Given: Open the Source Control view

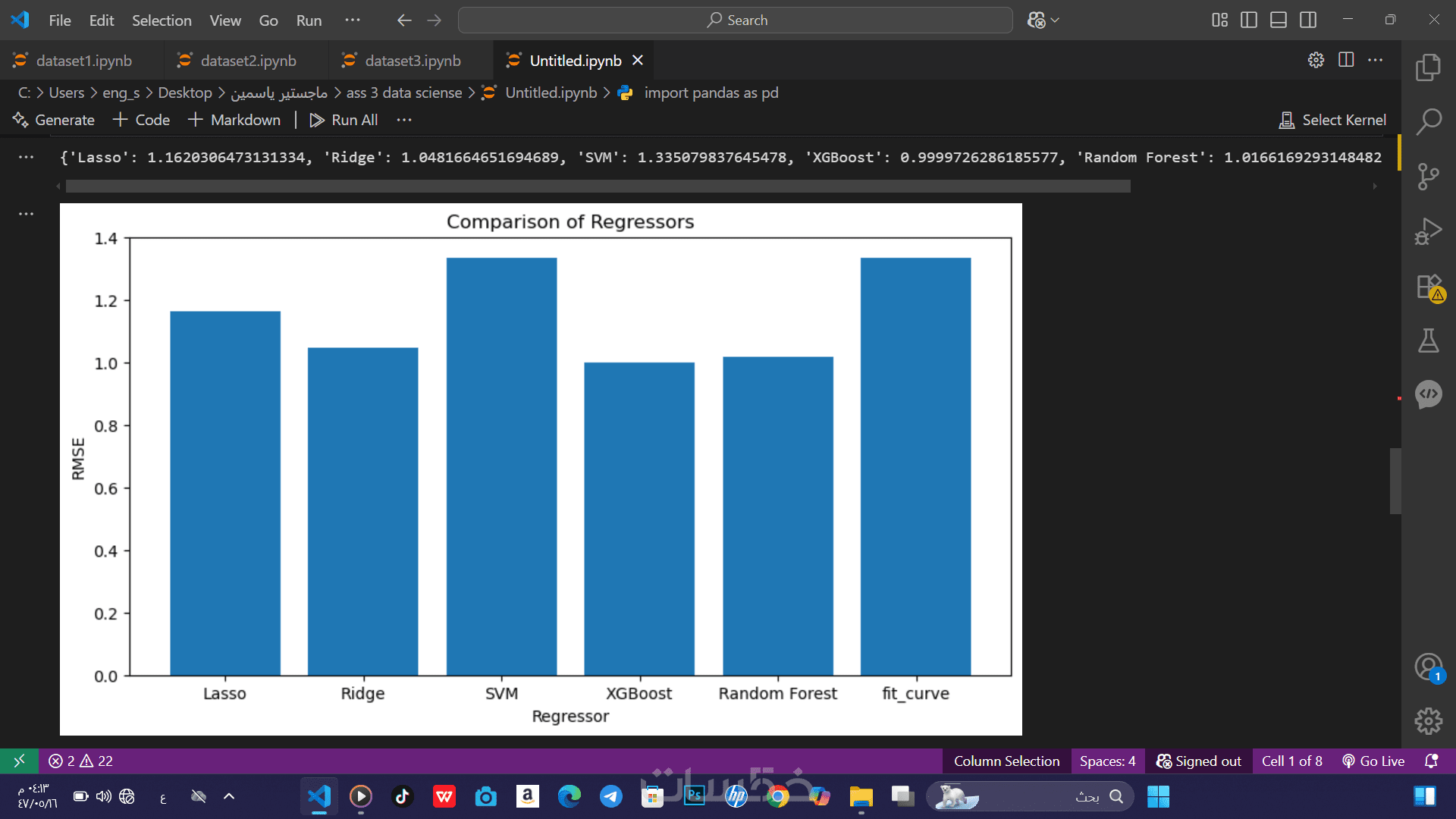Looking at the screenshot, I should pyautogui.click(x=1428, y=177).
